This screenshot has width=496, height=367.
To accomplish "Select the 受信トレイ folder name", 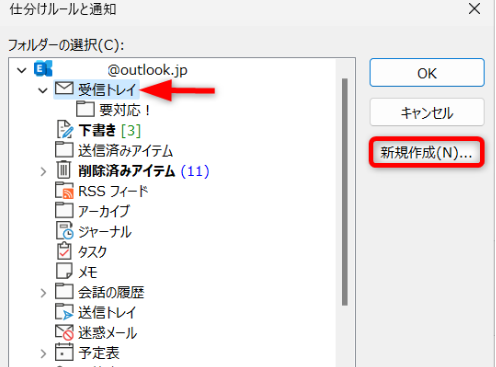I will [x=107, y=90].
